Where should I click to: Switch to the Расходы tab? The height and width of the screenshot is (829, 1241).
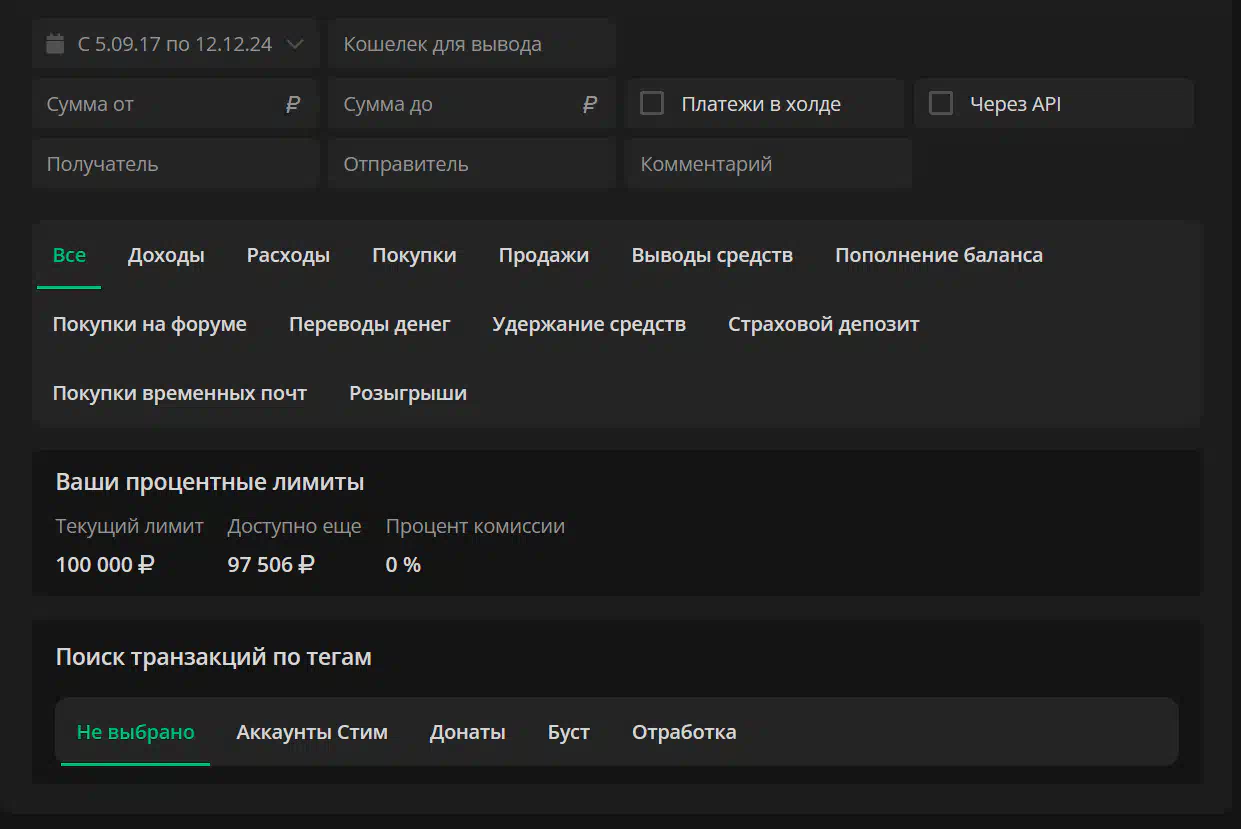pos(288,255)
